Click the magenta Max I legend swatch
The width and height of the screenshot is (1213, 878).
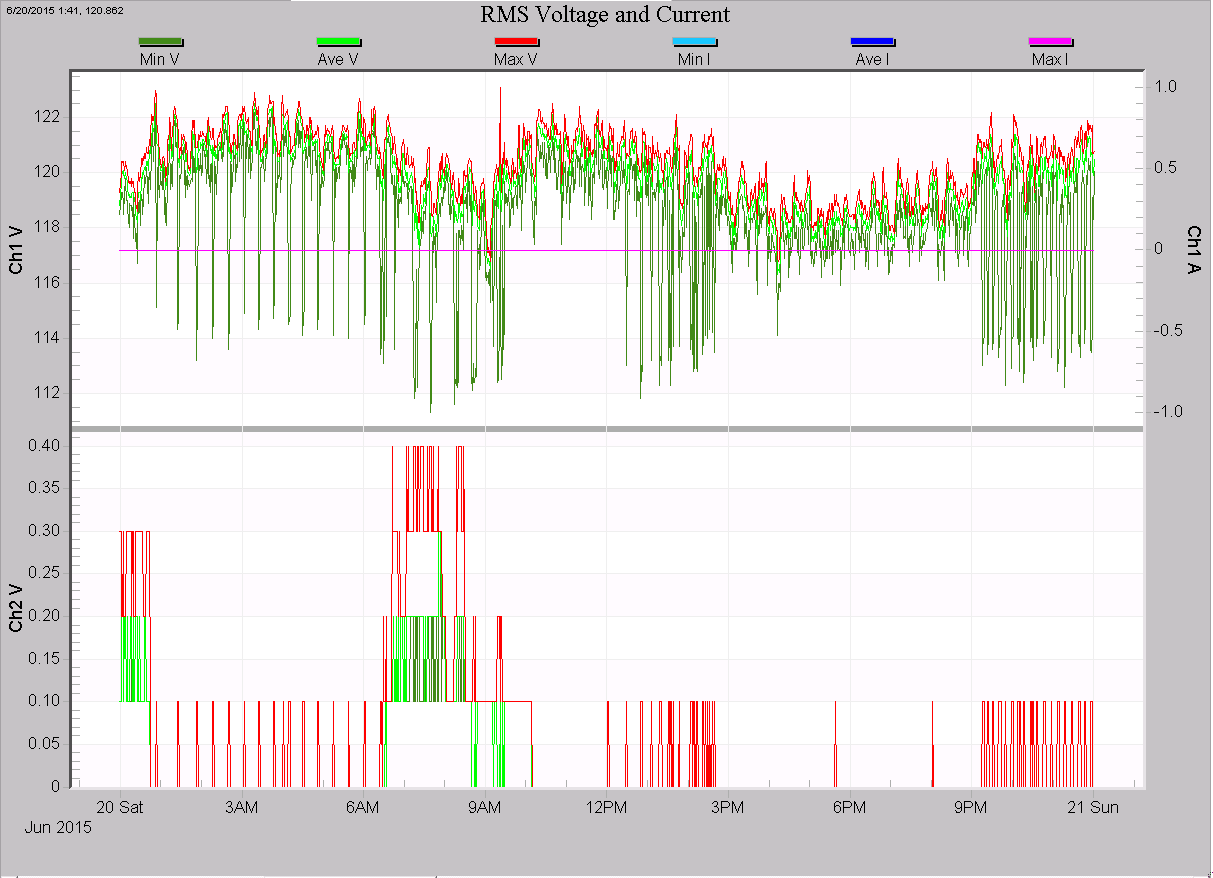coord(1050,42)
